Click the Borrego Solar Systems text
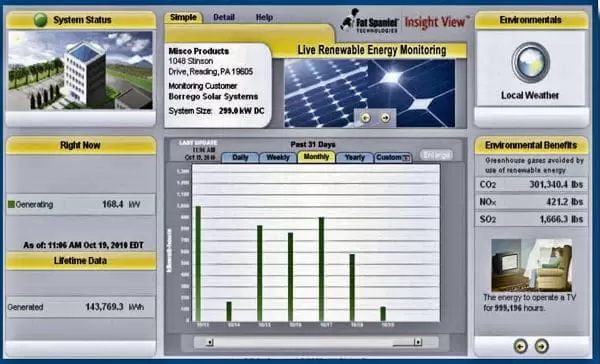The height and width of the screenshot is (364, 600). point(214,96)
